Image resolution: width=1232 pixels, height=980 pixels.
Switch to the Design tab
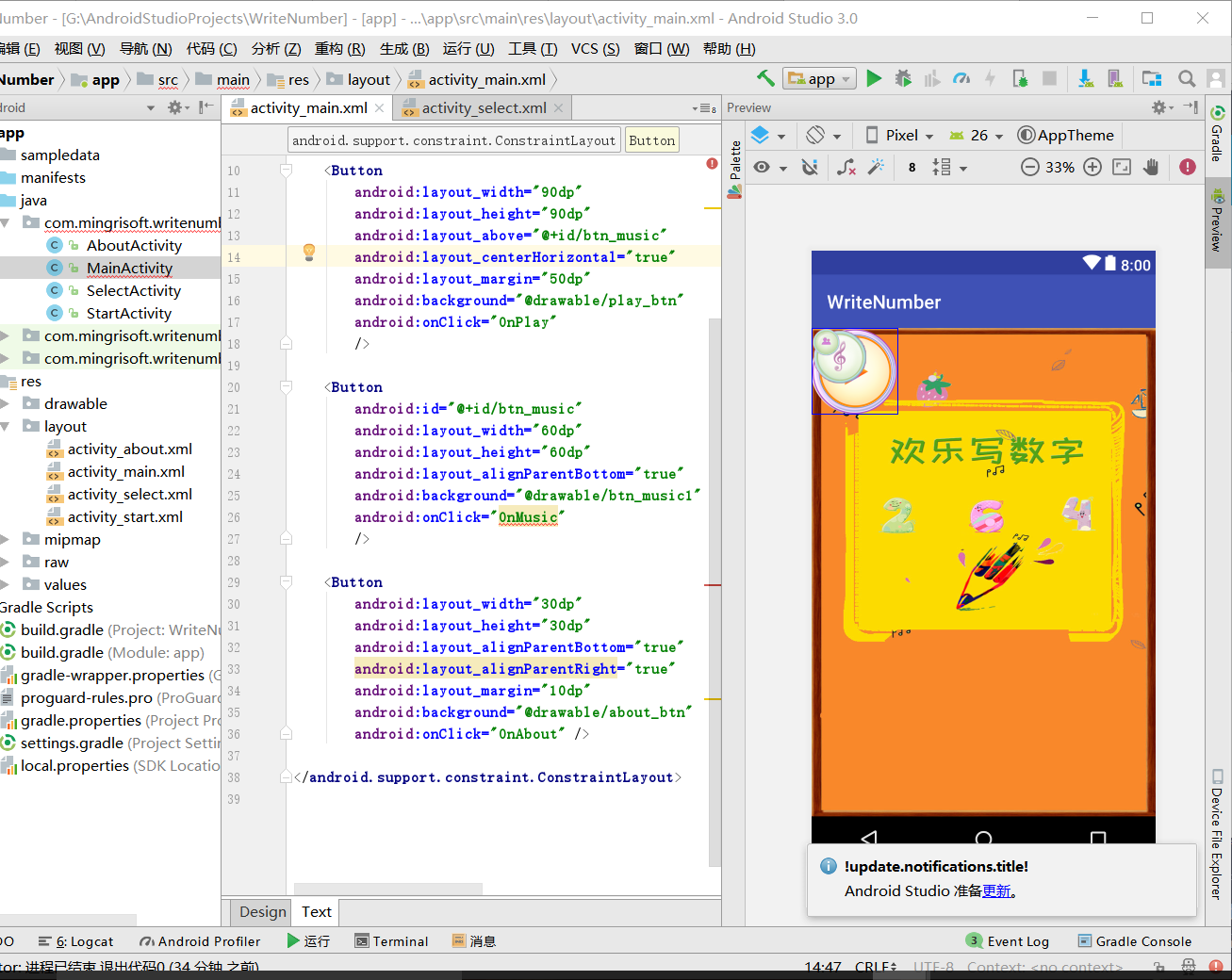[262, 911]
